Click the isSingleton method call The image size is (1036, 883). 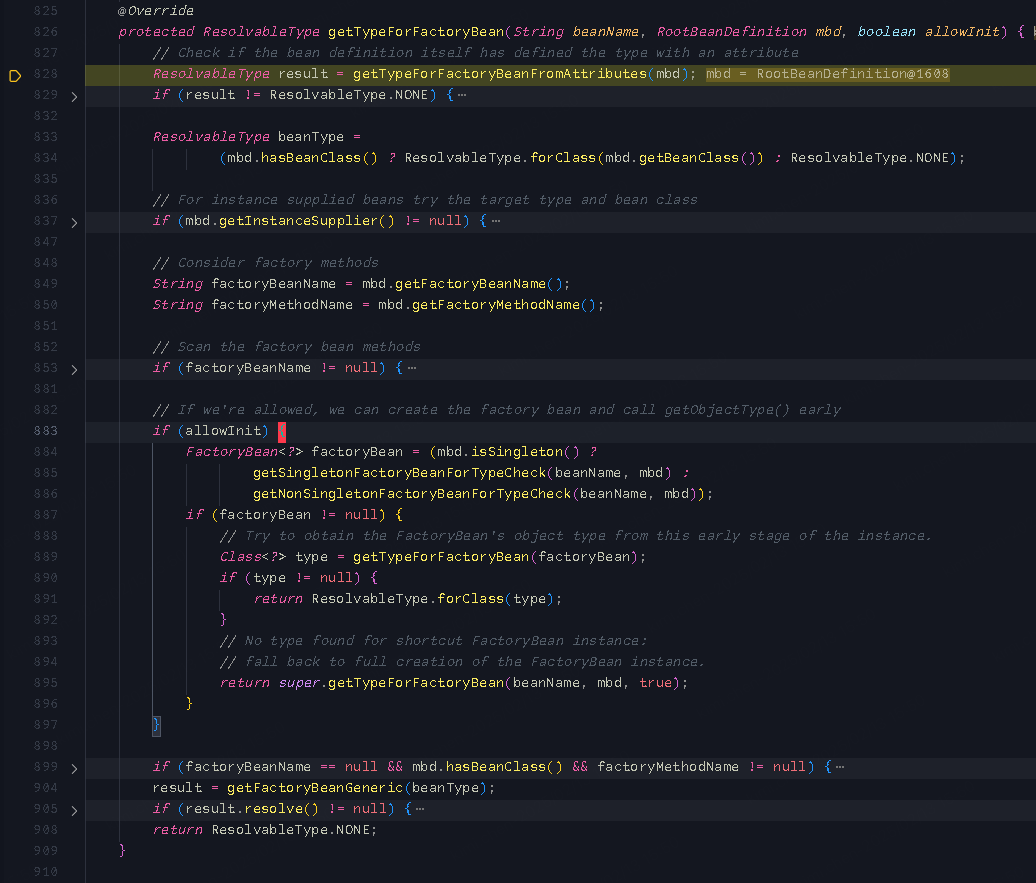tap(517, 452)
